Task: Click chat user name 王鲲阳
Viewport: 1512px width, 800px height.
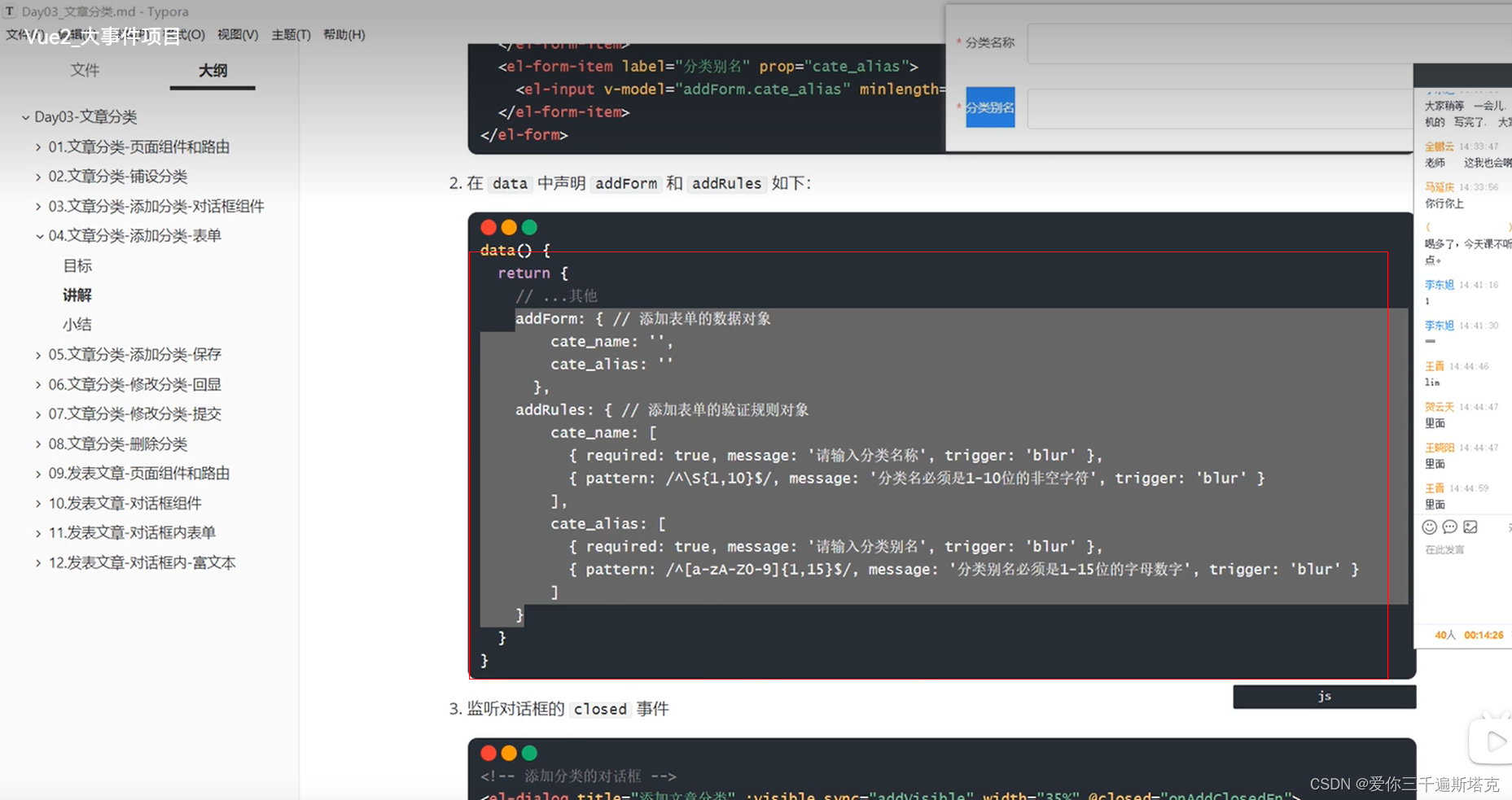Action: (x=1439, y=448)
